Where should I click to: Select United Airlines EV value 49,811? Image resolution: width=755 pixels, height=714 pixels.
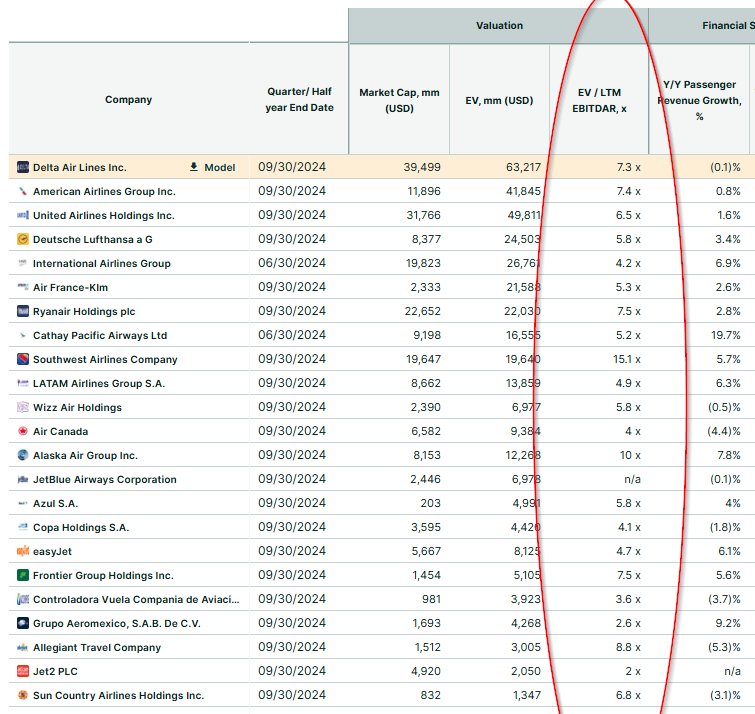(x=524, y=215)
